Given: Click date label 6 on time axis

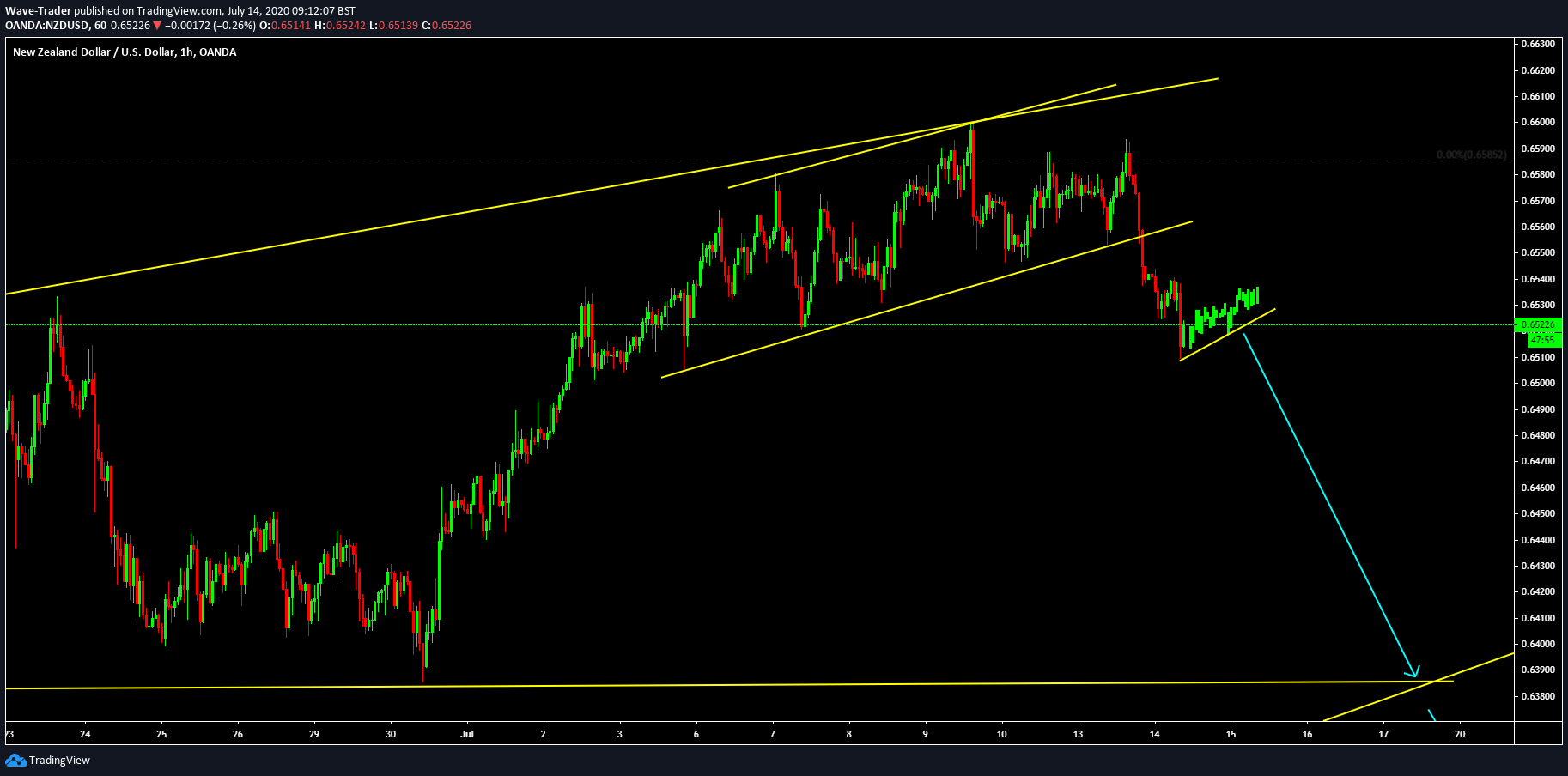Looking at the screenshot, I should coord(696,734).
